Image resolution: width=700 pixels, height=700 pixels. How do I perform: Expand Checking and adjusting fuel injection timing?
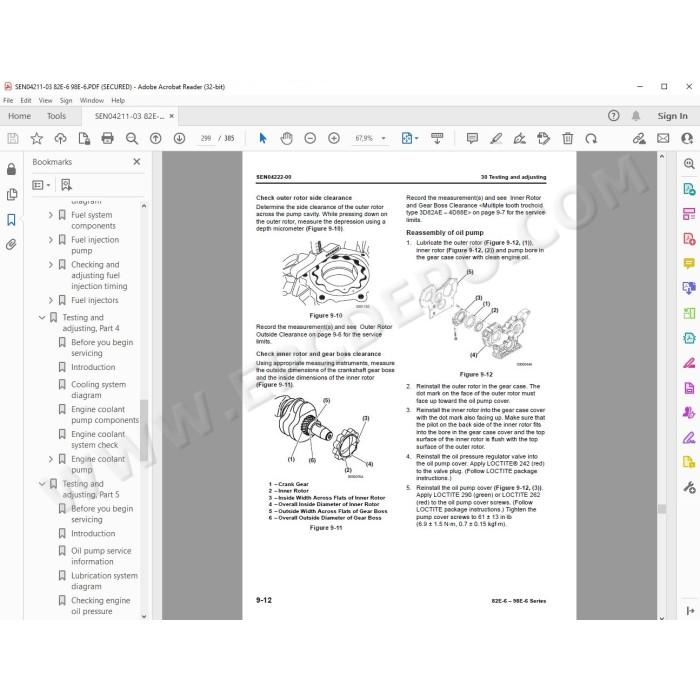click(50, 265)
